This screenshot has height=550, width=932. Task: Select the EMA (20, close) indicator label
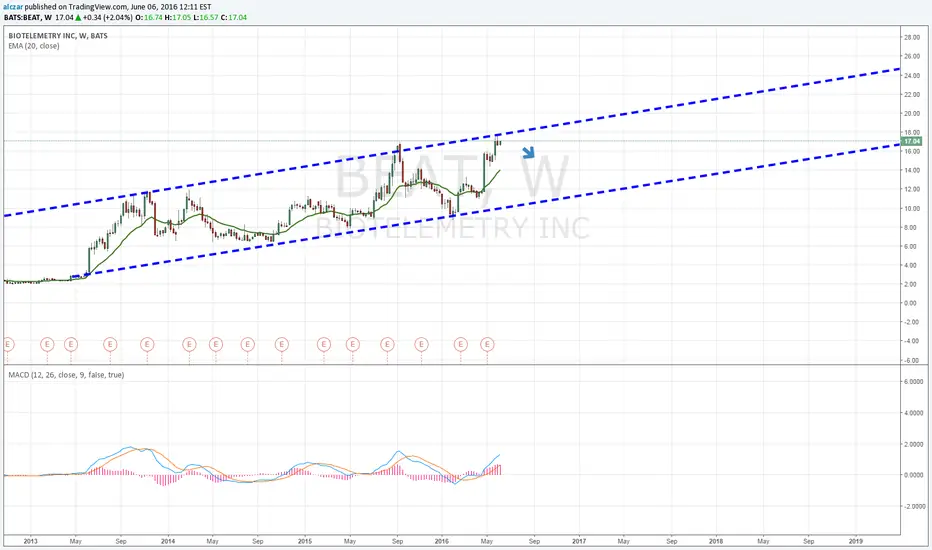point(33,46)
